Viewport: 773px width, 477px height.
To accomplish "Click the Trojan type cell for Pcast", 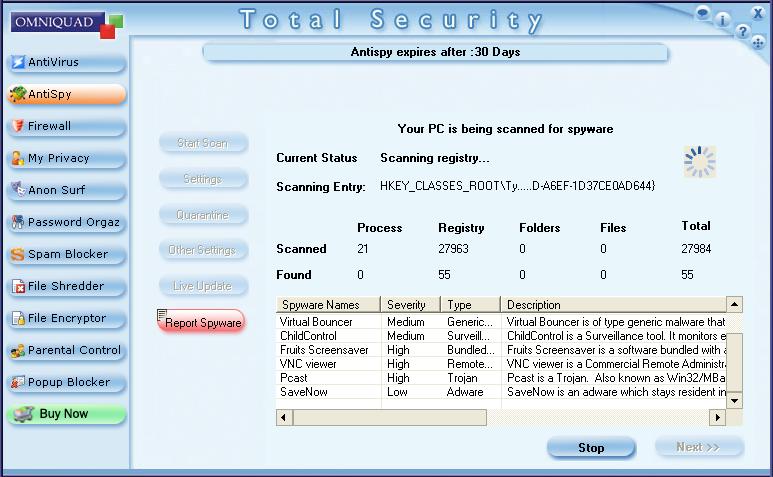I will click(462, 378).
